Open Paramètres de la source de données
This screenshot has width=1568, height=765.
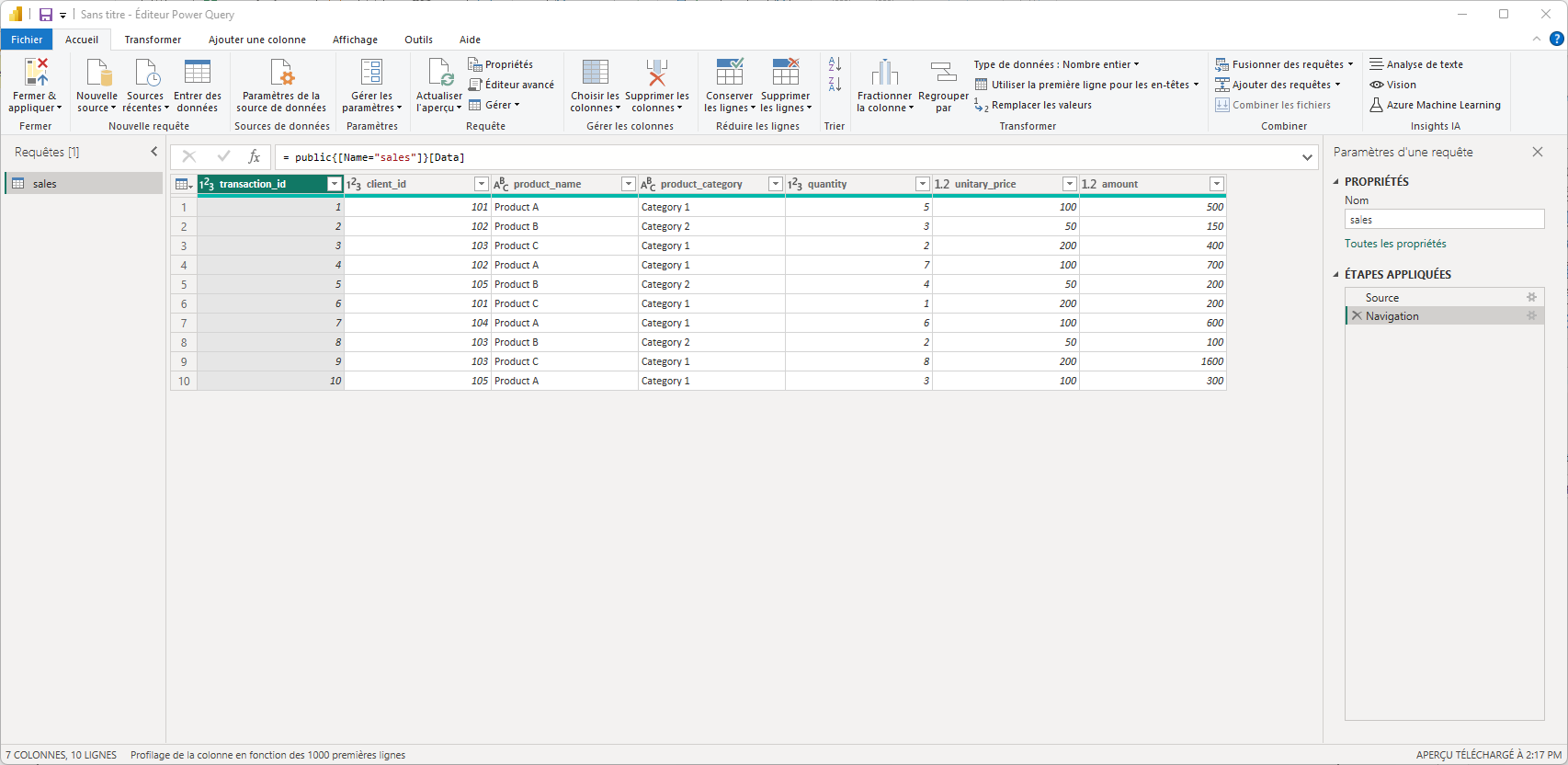point(281,85)
